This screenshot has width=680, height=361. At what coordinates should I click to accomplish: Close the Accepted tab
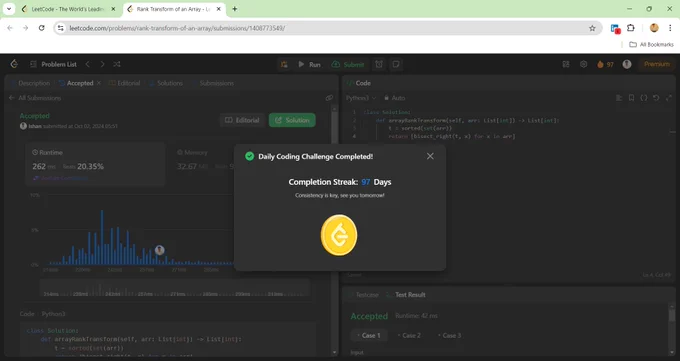point(99,83)
